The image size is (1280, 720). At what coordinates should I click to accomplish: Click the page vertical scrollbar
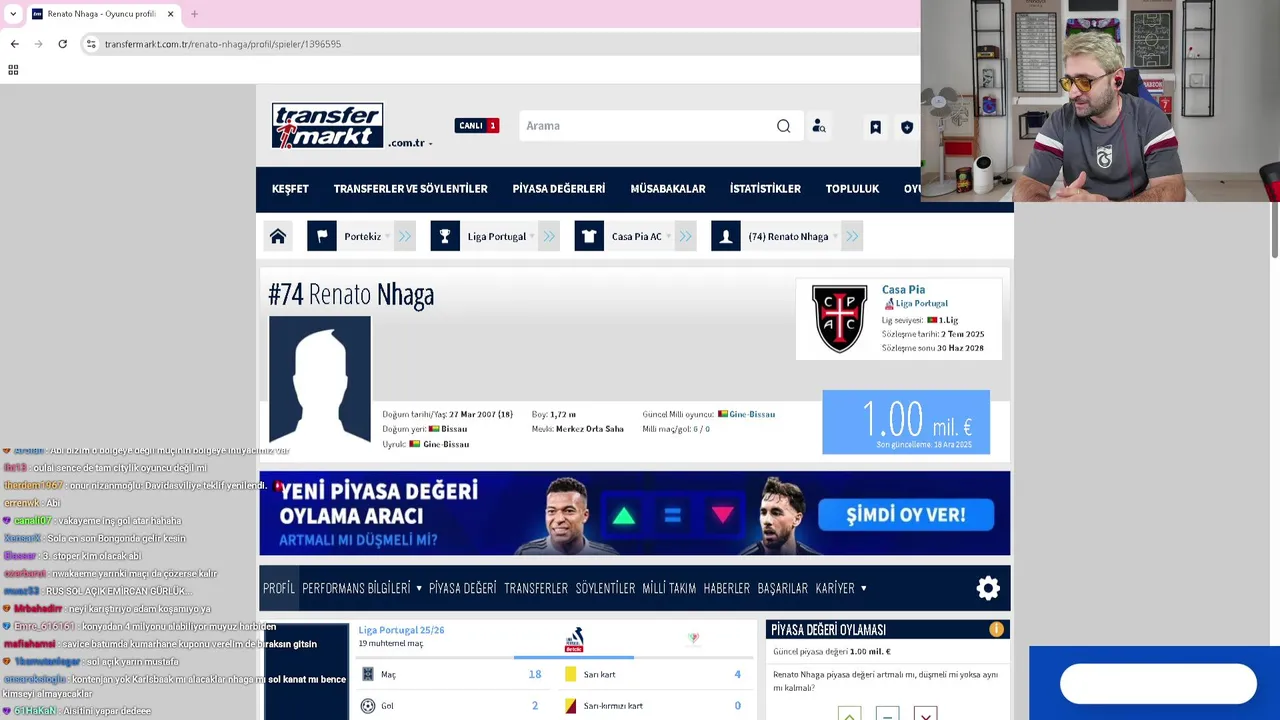point(1274,230)
